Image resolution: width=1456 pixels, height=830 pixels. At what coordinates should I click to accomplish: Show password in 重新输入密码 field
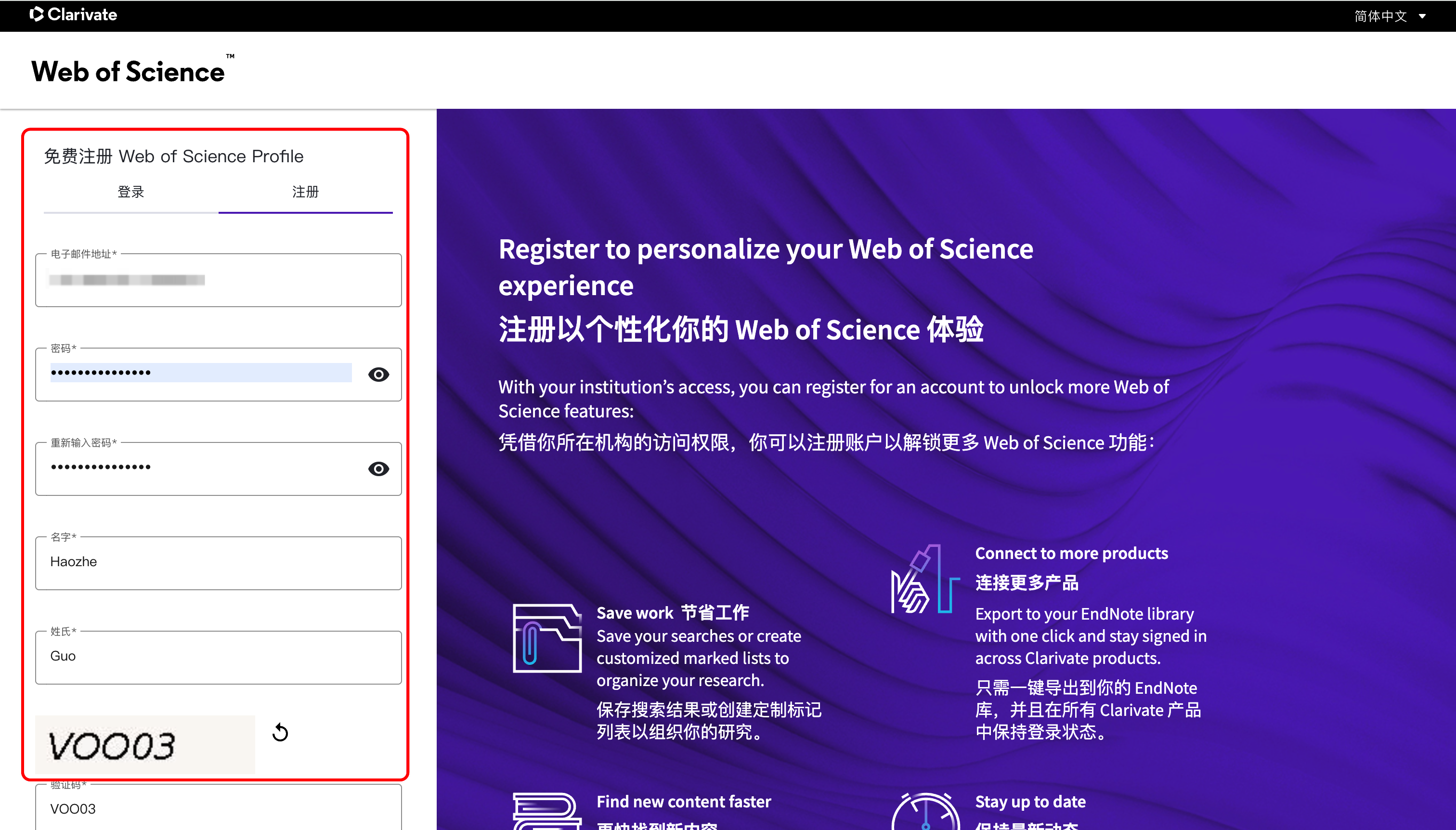tap(378, 468)
